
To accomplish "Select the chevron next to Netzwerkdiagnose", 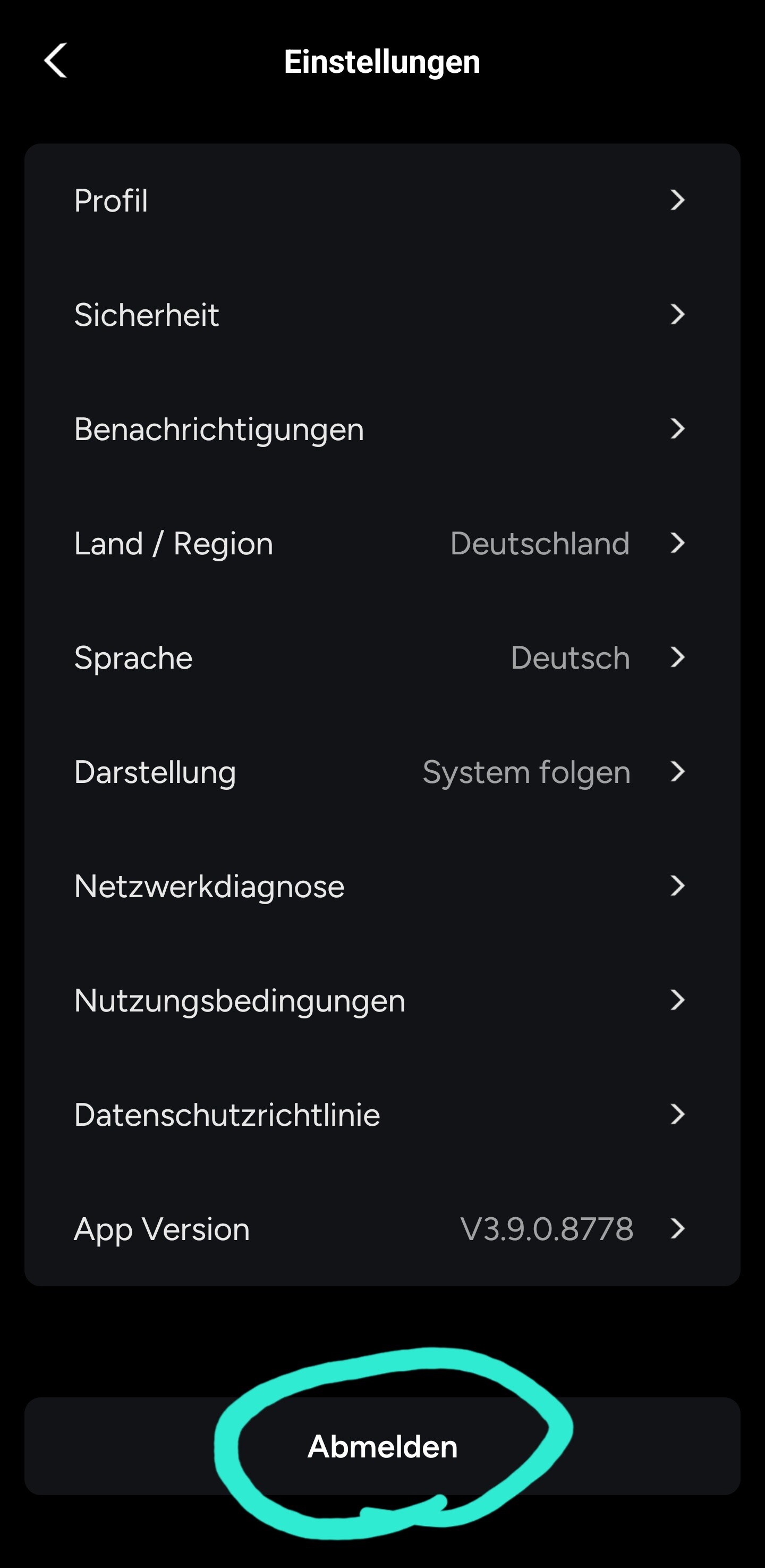I will (677, 886).
